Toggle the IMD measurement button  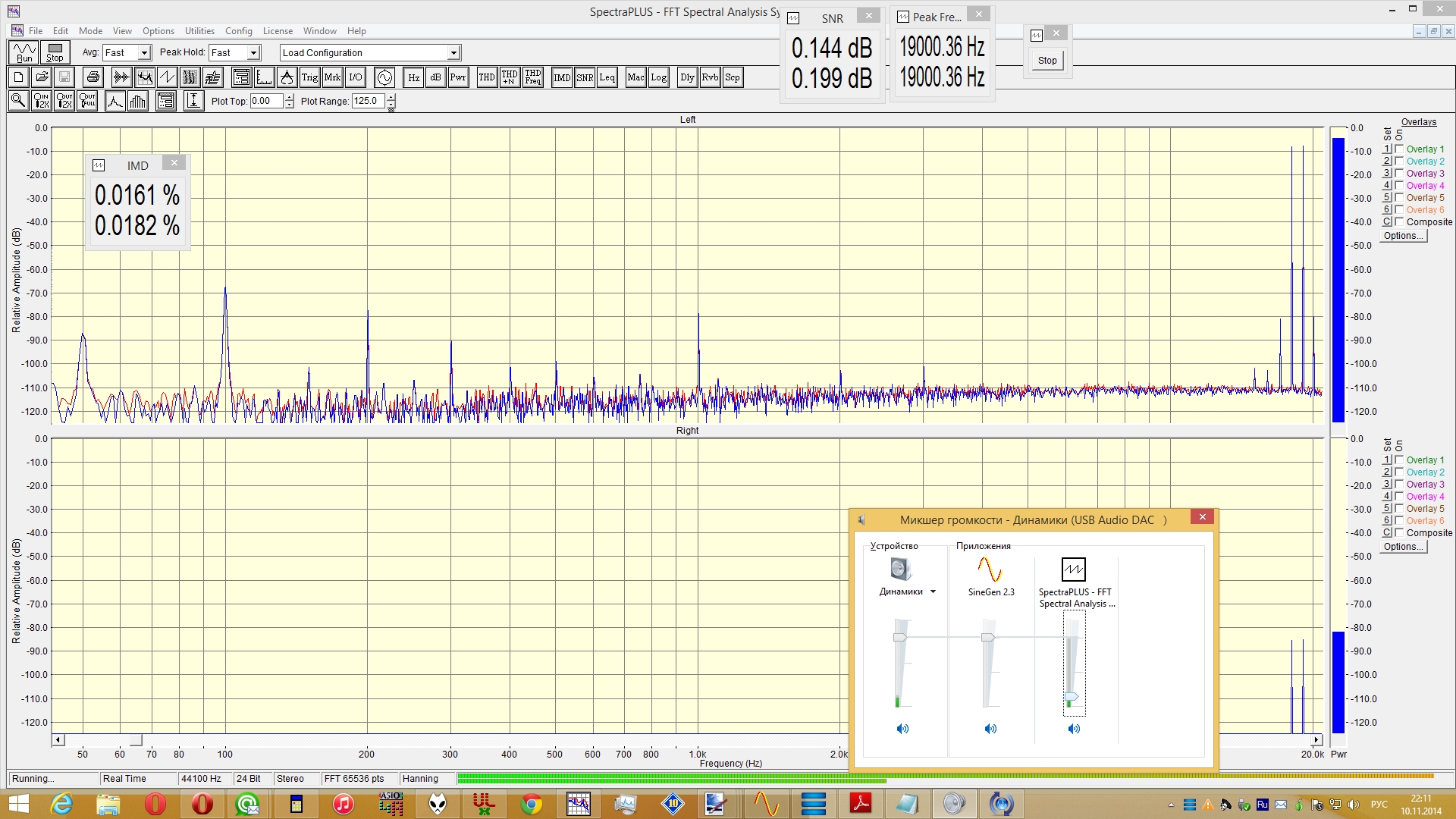(562, 77)
